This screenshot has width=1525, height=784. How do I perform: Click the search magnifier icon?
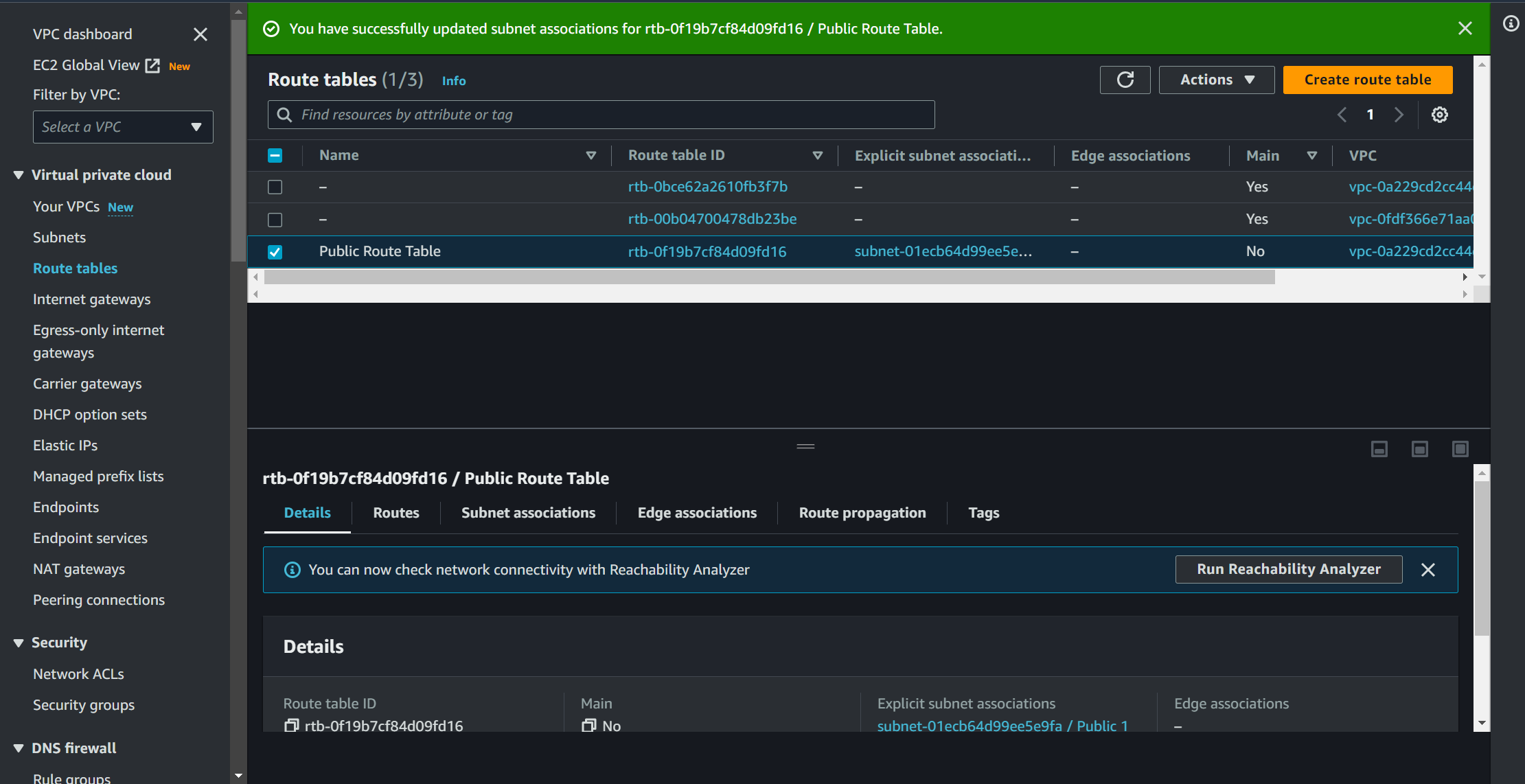click(284, 115)
